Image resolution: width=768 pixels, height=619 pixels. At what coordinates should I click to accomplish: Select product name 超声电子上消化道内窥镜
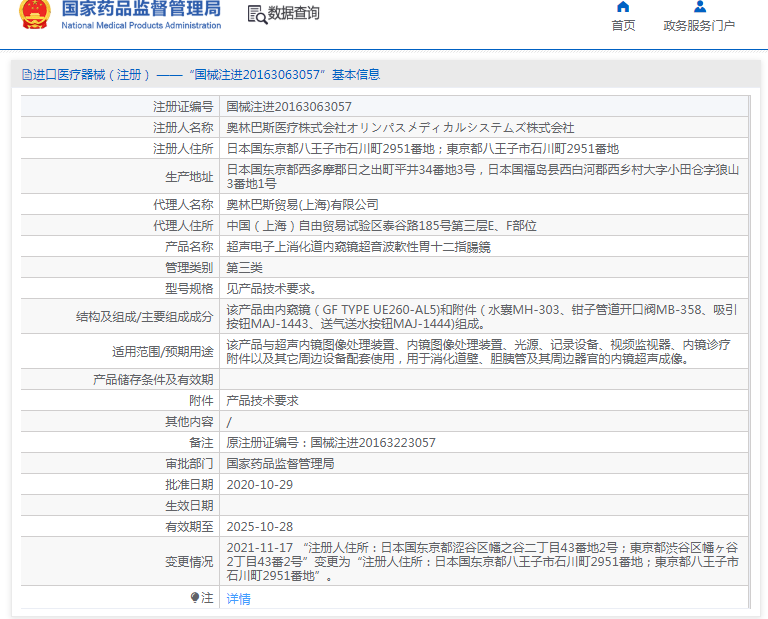tap(292, 247)
